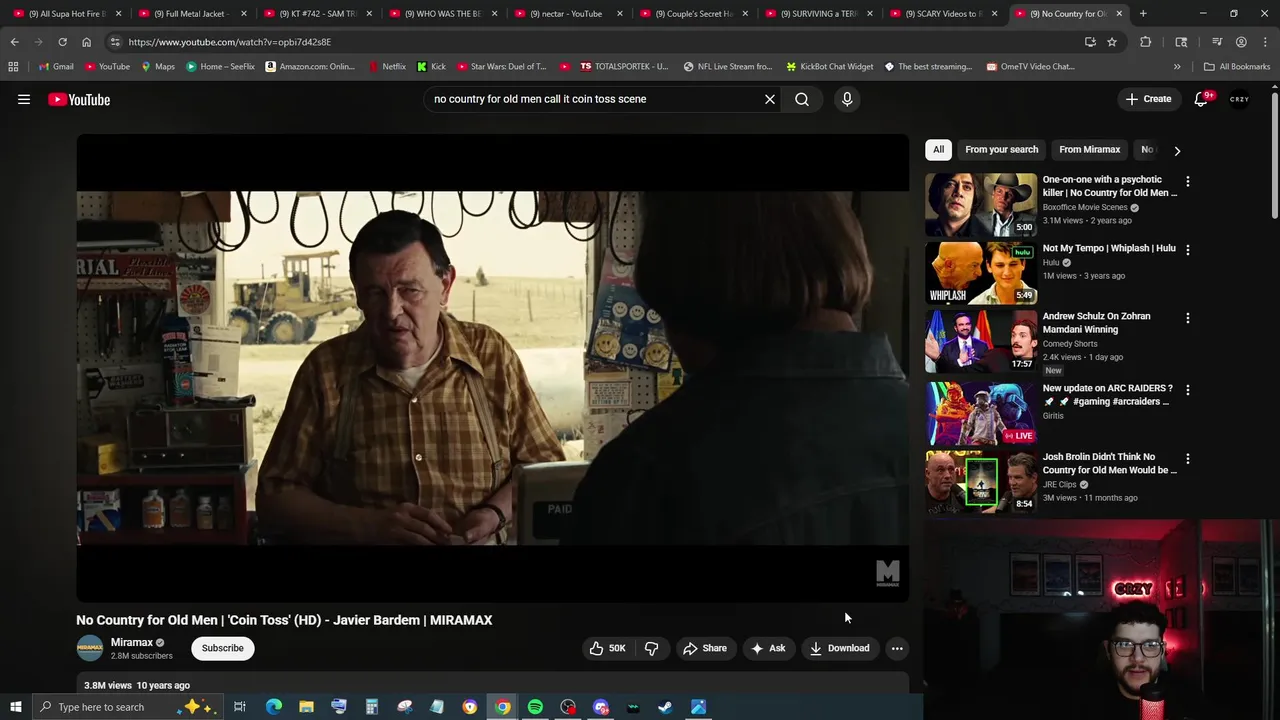Dislike the Coin Toss video
The image size is (1280, 720).
click(651, 648)
